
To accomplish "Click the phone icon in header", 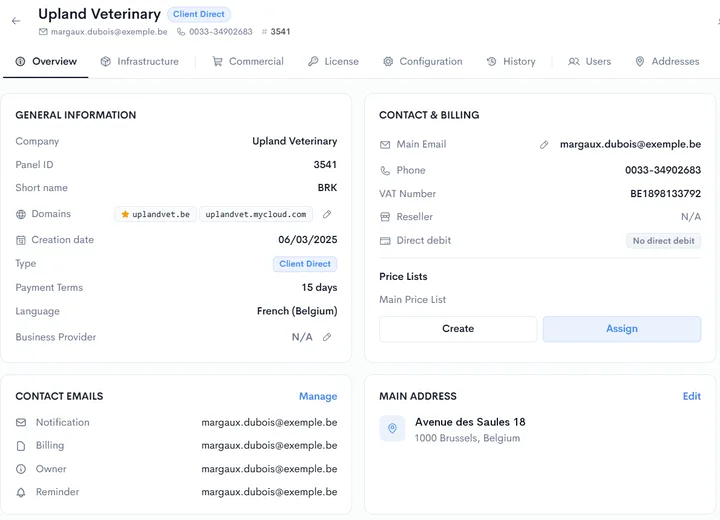I will (181, 32).
